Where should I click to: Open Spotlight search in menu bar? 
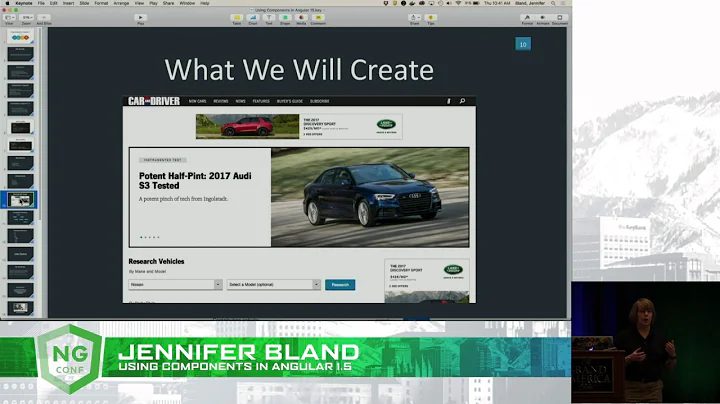coord(553,3)
